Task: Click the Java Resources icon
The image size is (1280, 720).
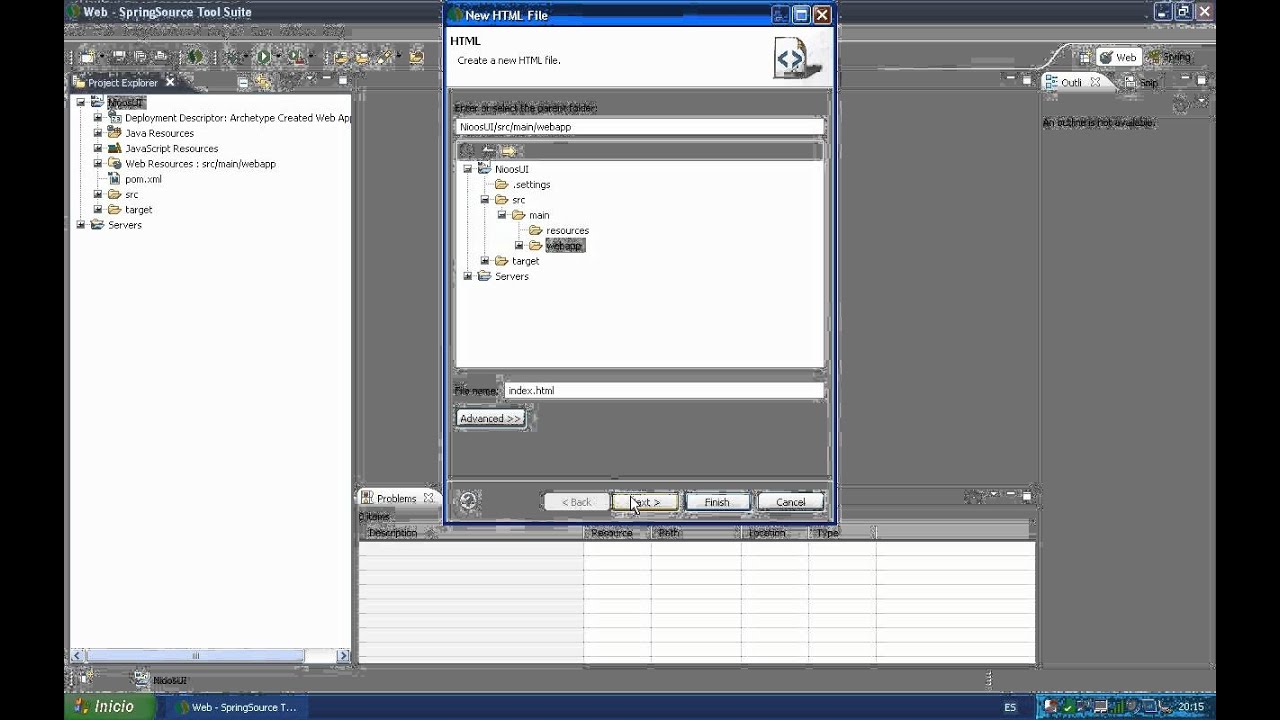Action: pos(114,133)
